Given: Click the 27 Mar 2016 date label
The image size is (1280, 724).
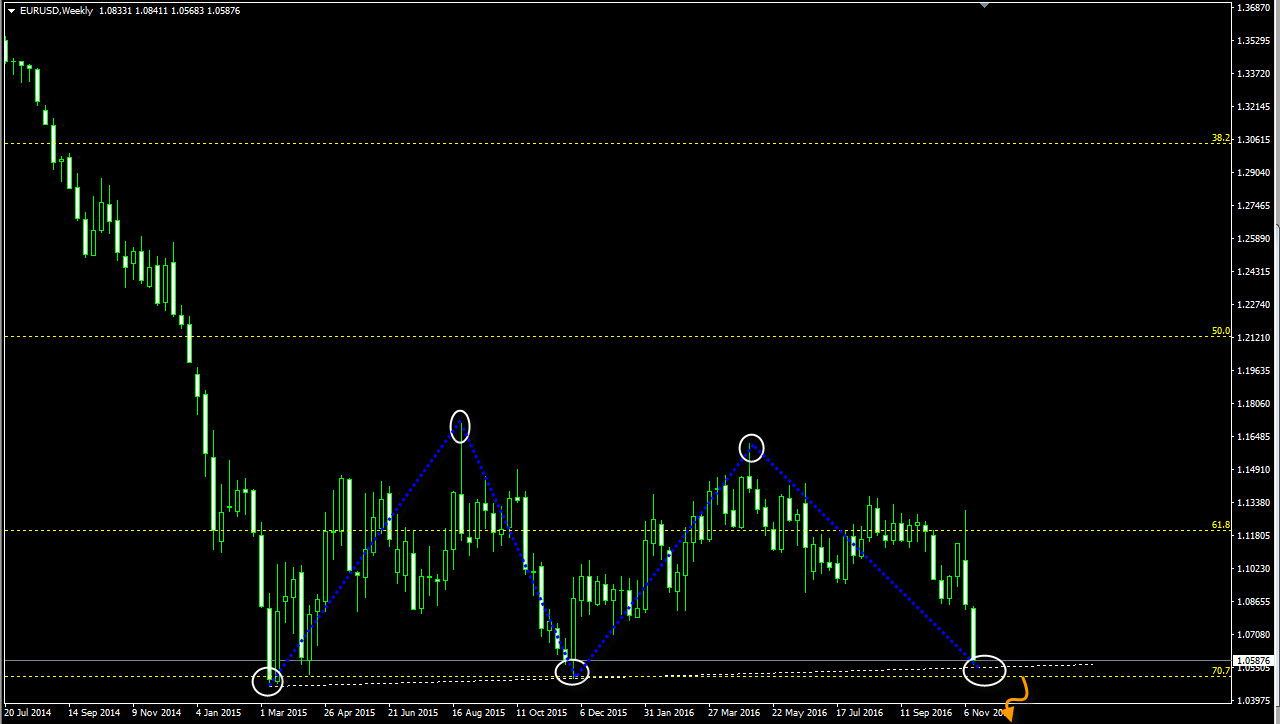Looking at the screenshot, I should [x=733, y=714].
